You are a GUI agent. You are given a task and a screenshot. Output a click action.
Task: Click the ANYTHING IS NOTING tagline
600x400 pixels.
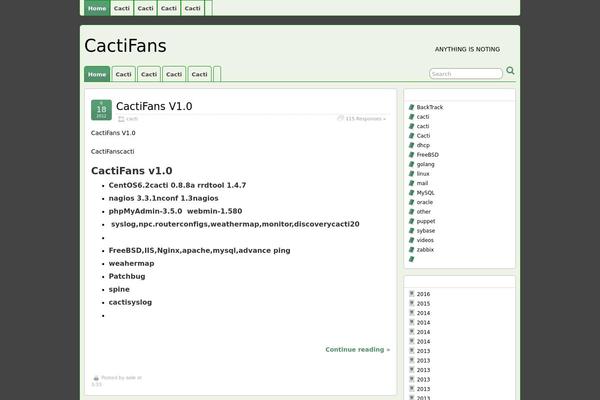[467, 49]
